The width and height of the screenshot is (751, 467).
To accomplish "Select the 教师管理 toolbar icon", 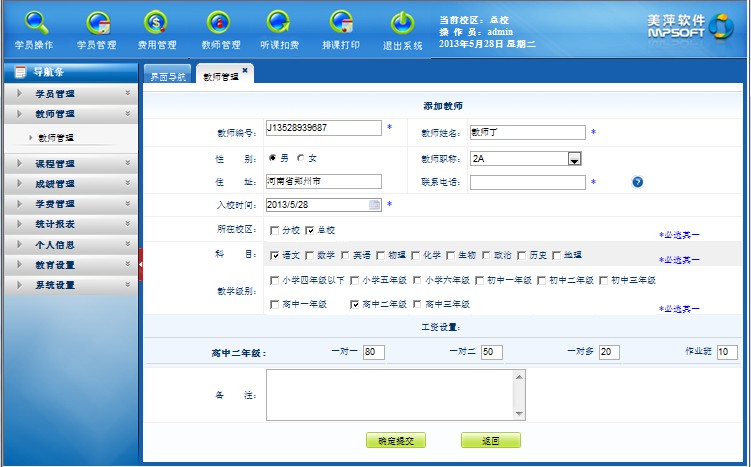I will [x=220, y=29].
